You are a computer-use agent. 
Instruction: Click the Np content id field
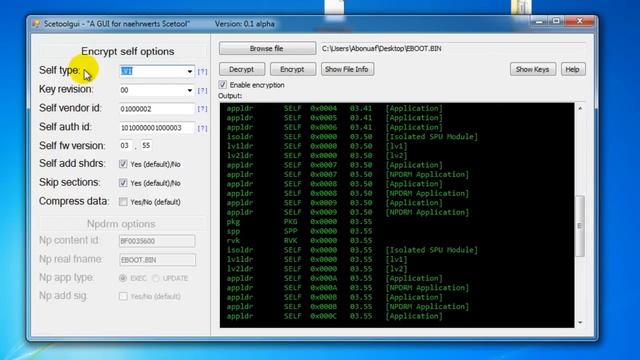(157, 241)
